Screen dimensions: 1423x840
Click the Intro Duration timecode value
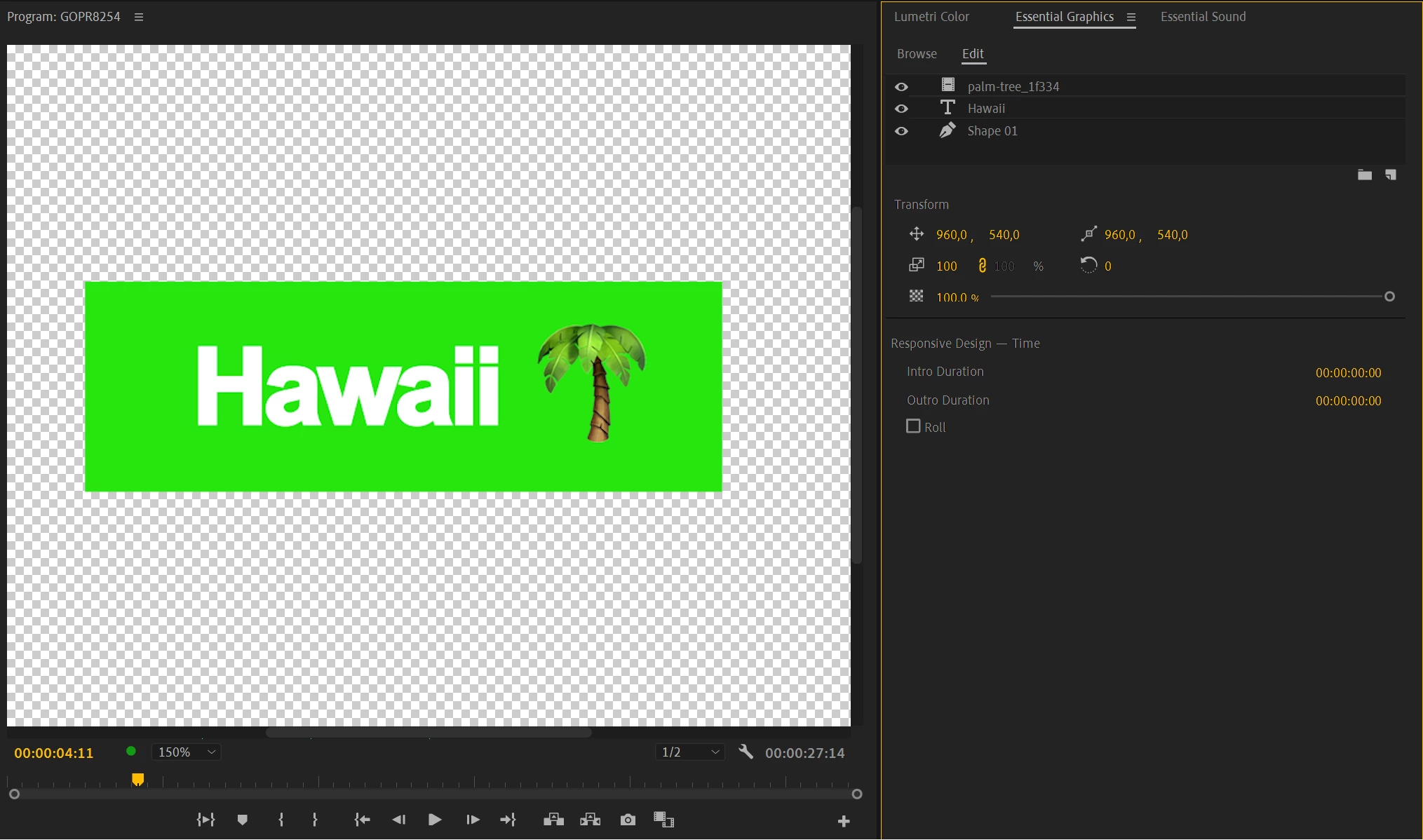1347,373
